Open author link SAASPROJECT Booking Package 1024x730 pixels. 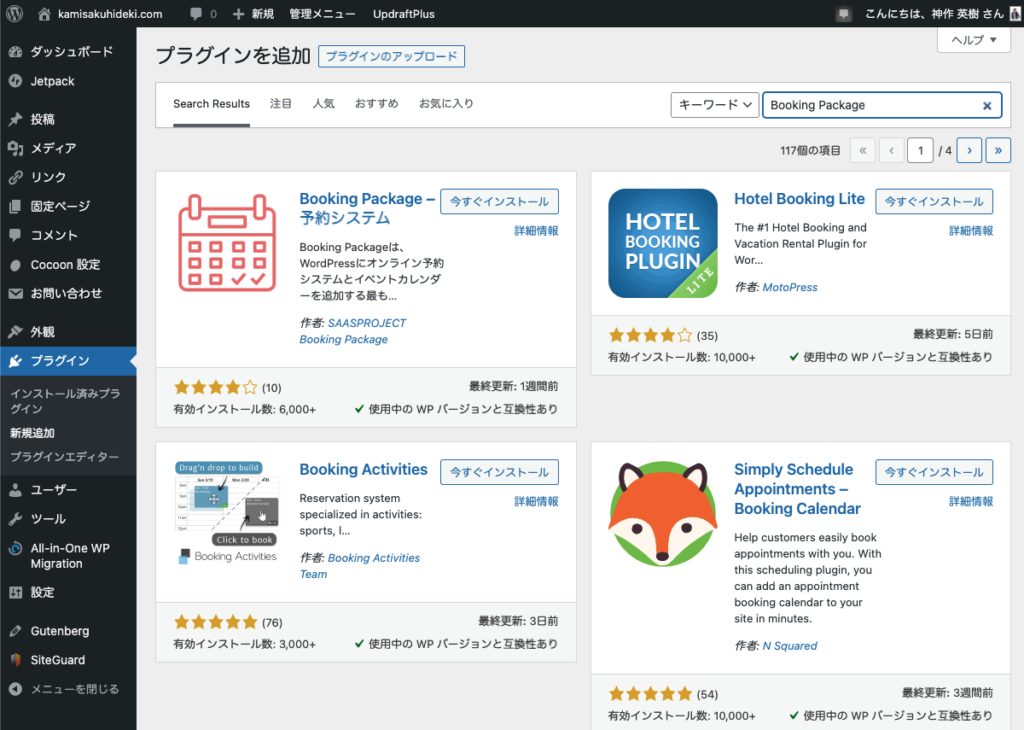point(353,331)
